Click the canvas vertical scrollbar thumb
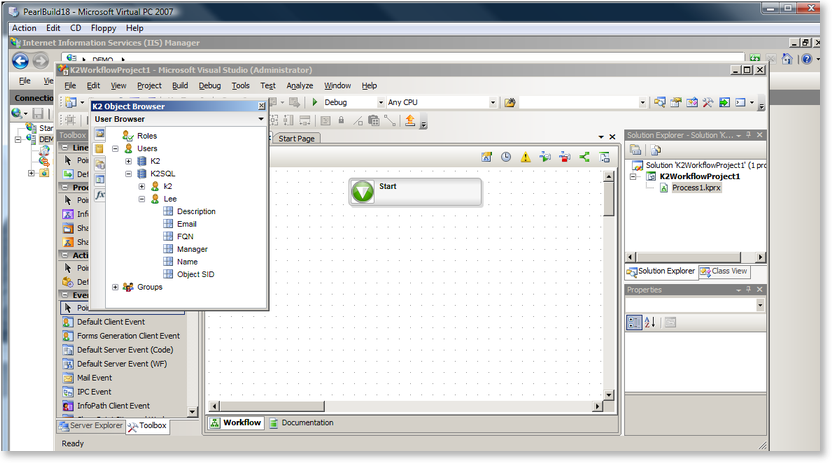 coord(609,199)
